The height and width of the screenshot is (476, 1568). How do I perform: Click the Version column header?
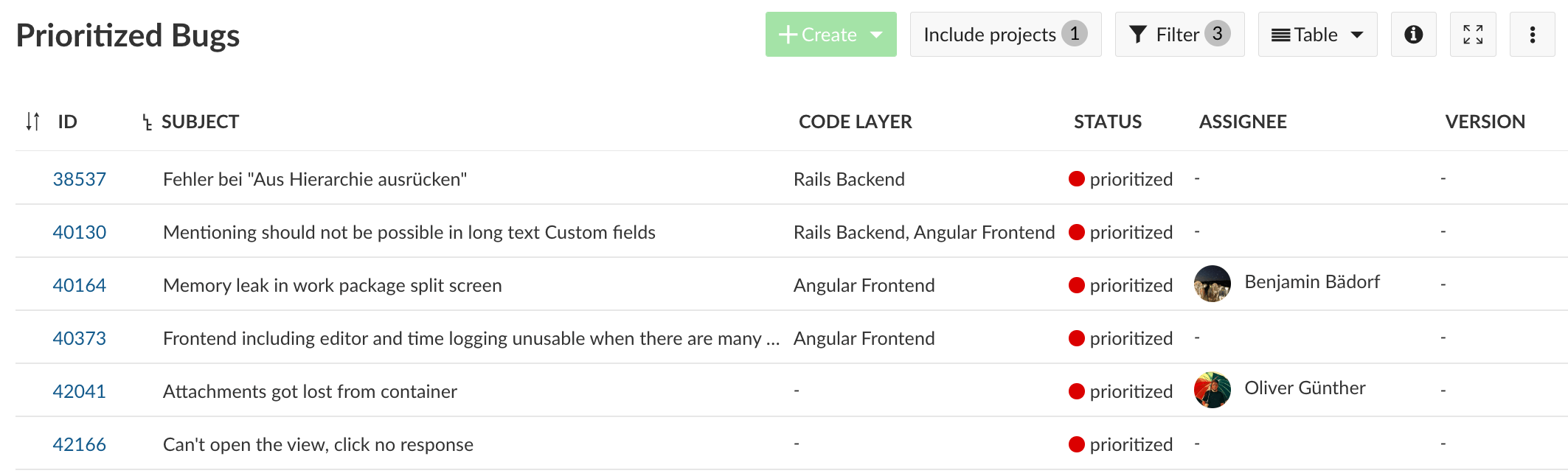pos(1485,122)
